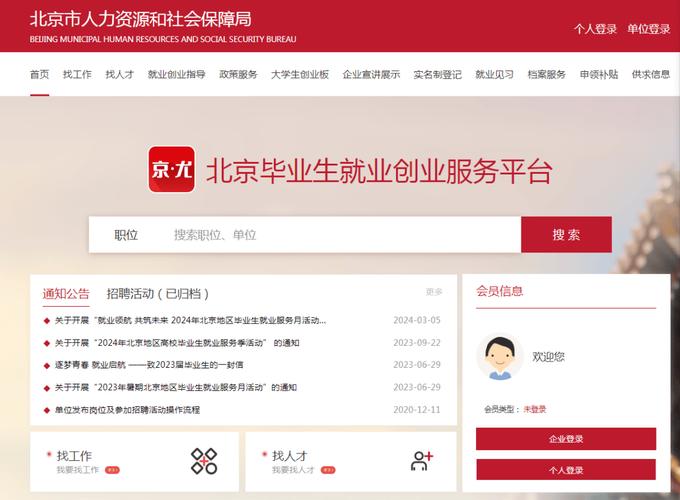Image resolution: width=680 pixels, height=500 pixels.
Task: Open 大学生创业板 in the nav bar
Action: coord(300,75)
